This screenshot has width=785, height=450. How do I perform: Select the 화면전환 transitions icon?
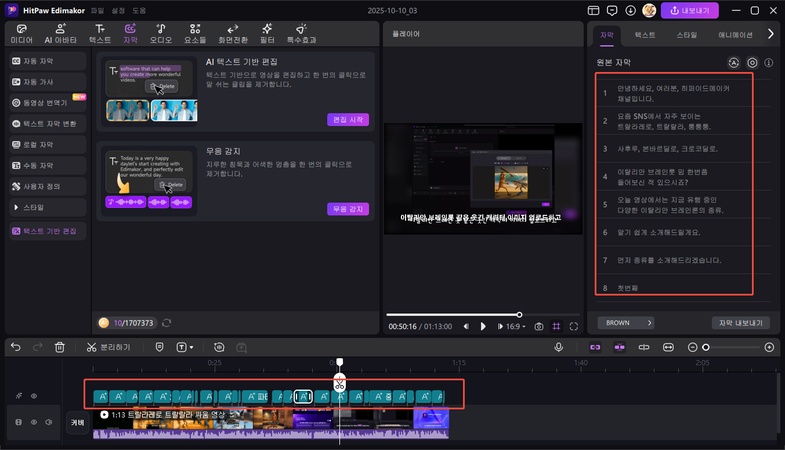tap(233, 34)
